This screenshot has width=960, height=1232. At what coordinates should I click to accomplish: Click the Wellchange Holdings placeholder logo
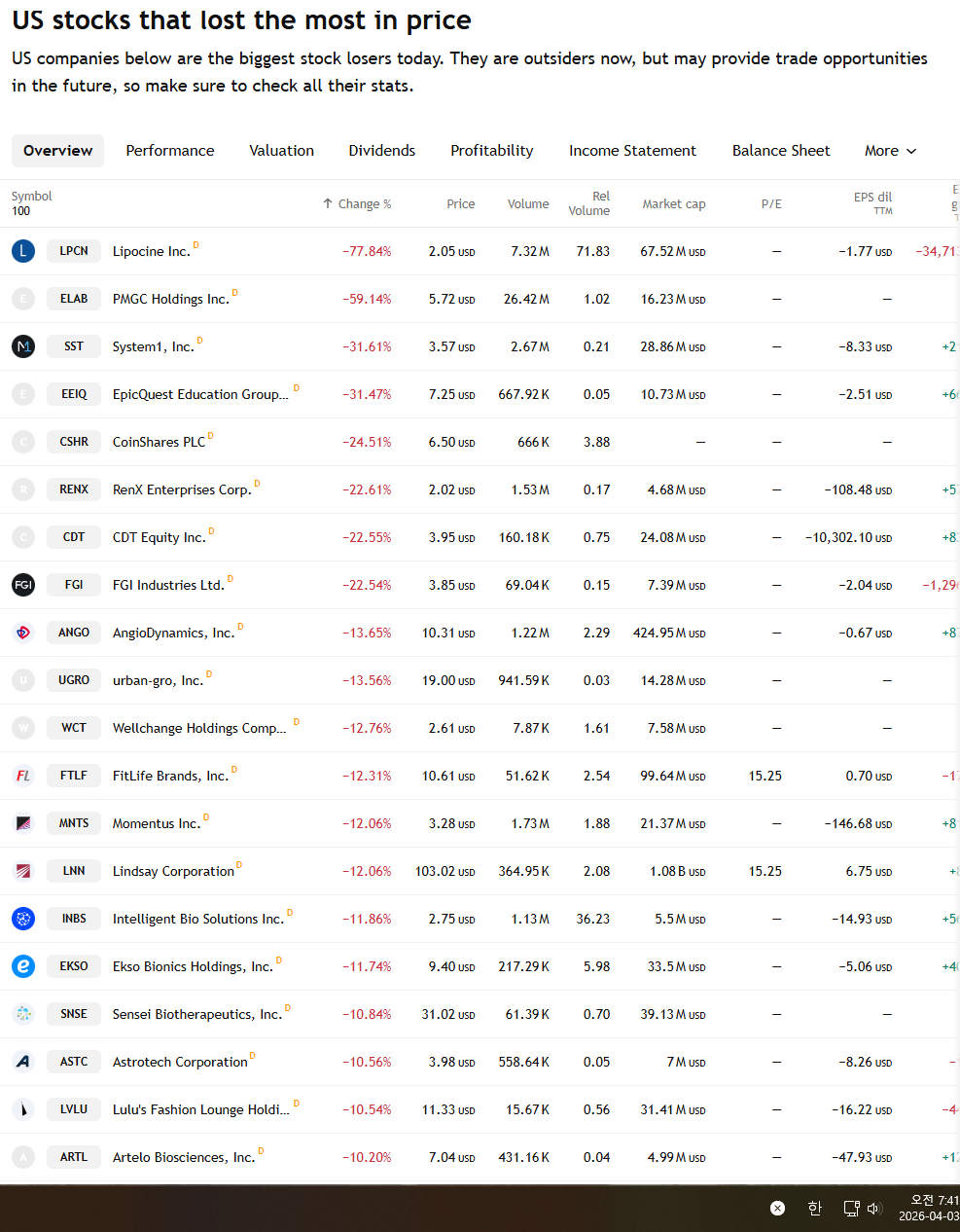tap(23, 728)
